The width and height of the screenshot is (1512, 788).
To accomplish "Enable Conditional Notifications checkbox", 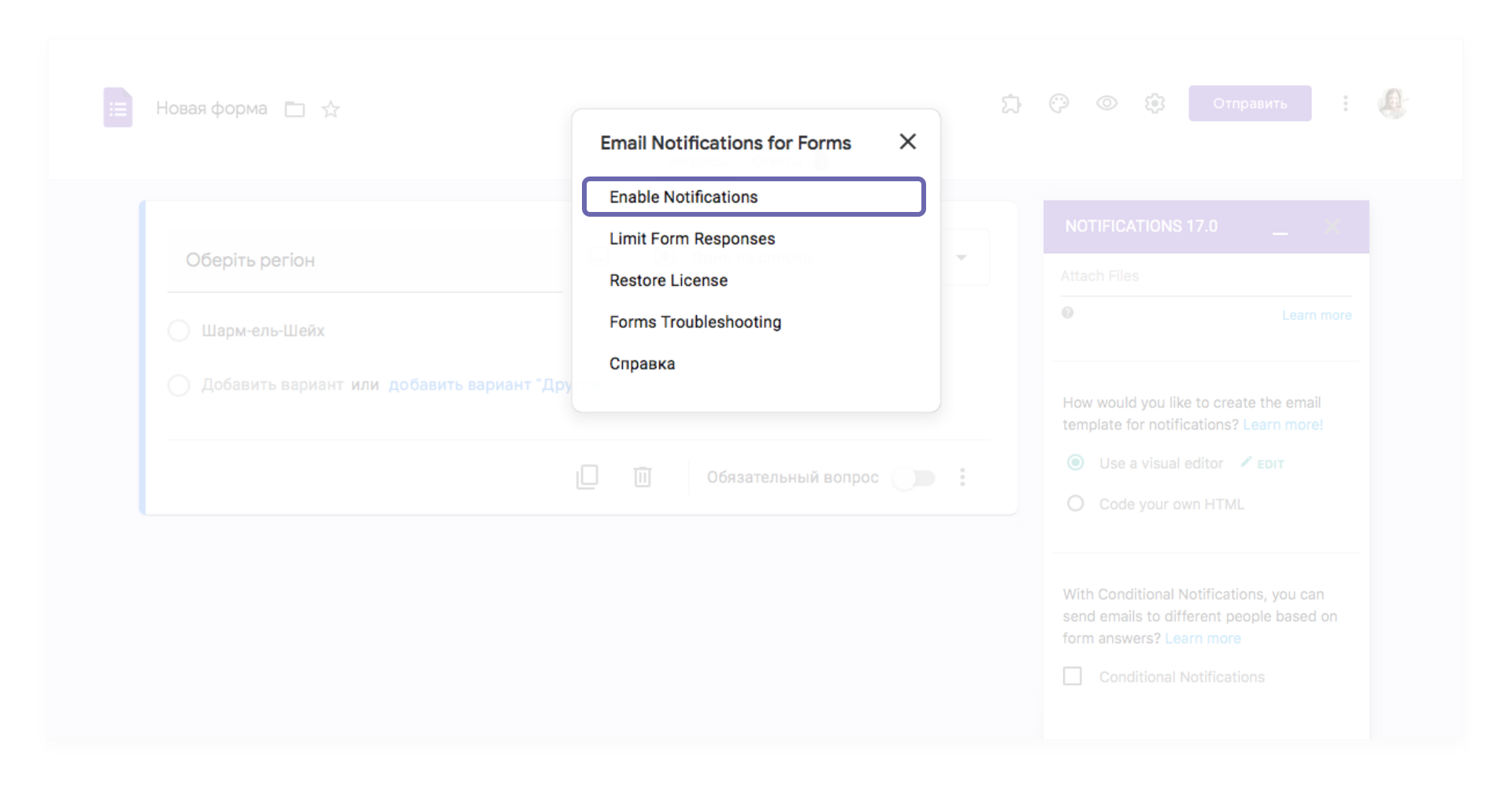I will pos(1073,676).
